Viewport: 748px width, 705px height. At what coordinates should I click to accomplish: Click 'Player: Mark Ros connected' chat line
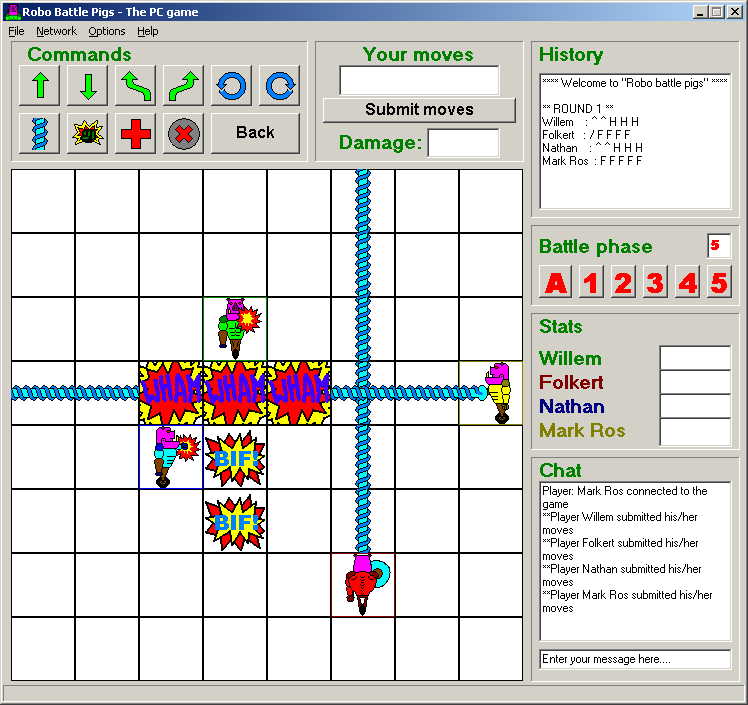(624, 497)
